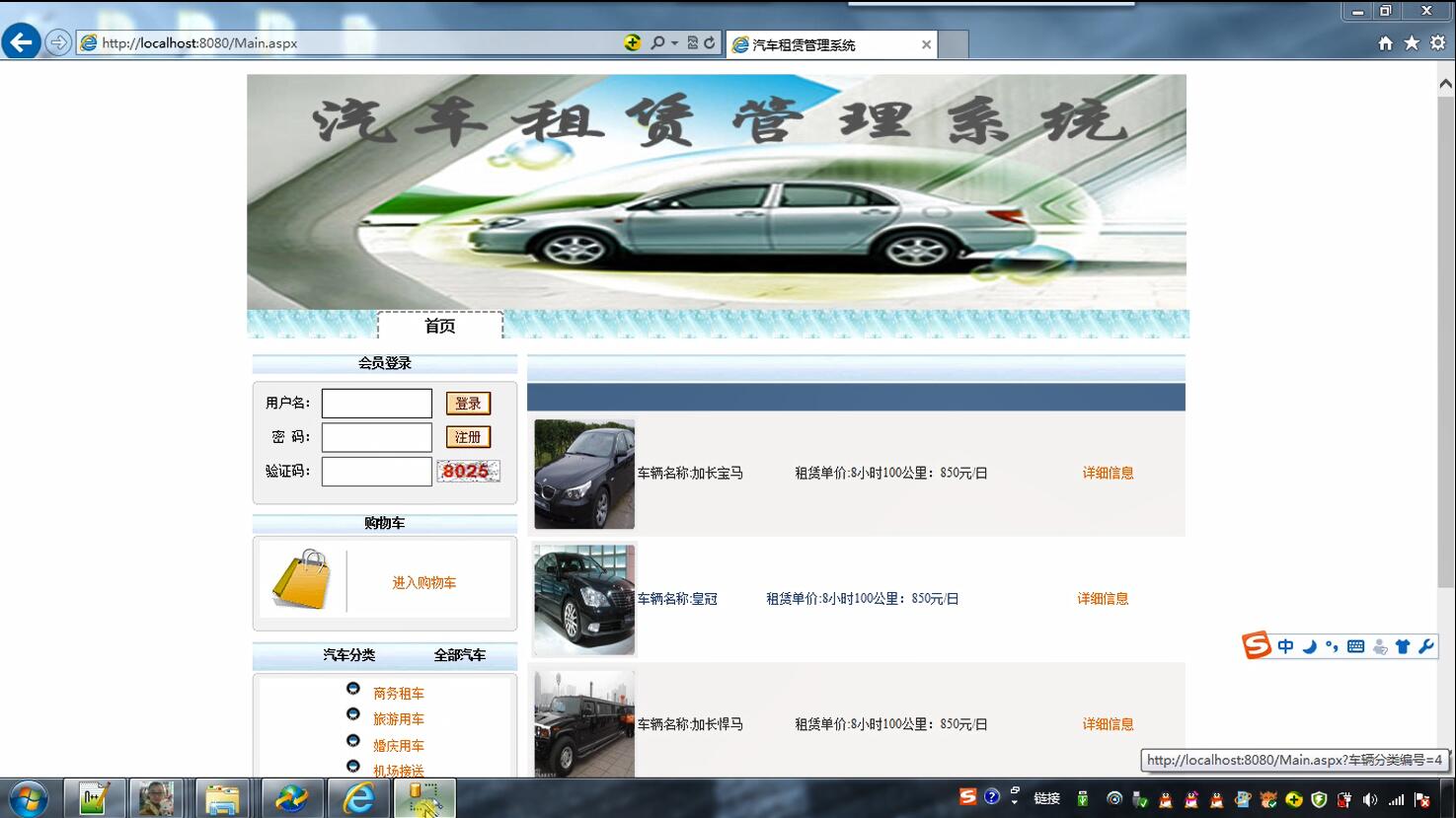Click the green shield security tray icon

[x=1319, y=799]
